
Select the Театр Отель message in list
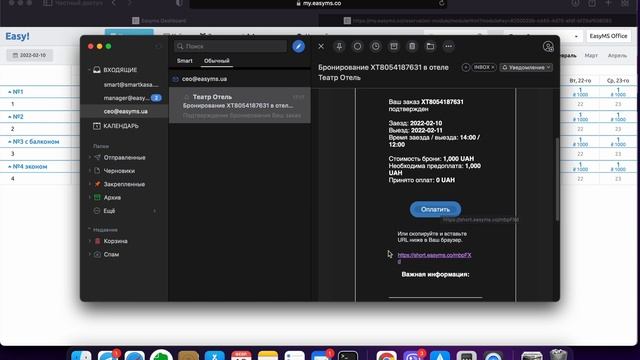coord(240,105)
